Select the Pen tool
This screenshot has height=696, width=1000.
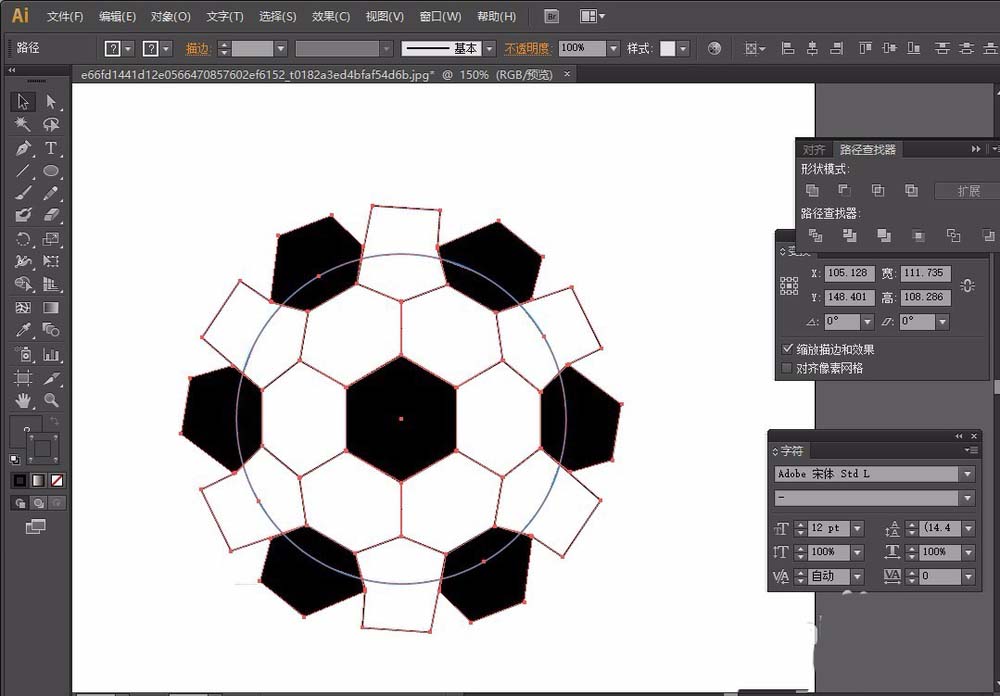click(x=23, y=148)
